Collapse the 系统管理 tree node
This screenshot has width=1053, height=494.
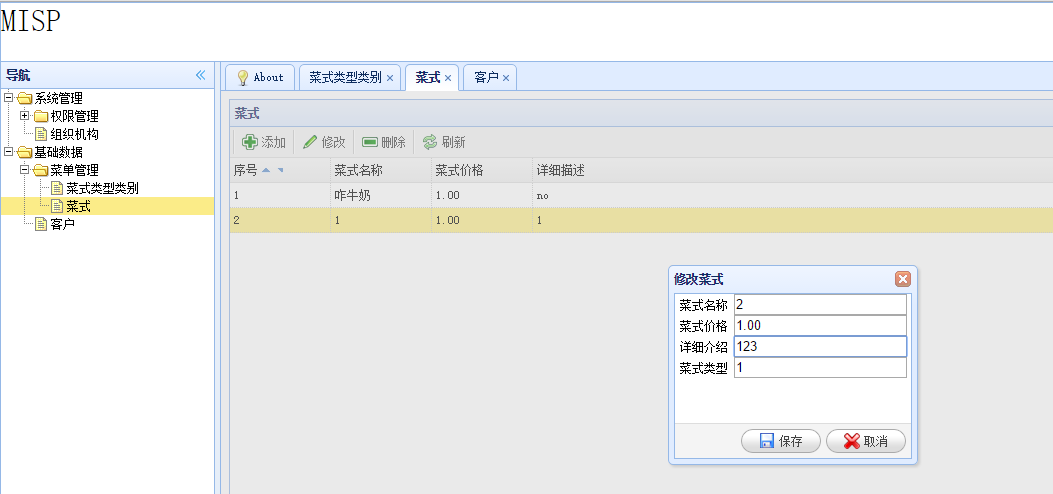tap(9, 98)
